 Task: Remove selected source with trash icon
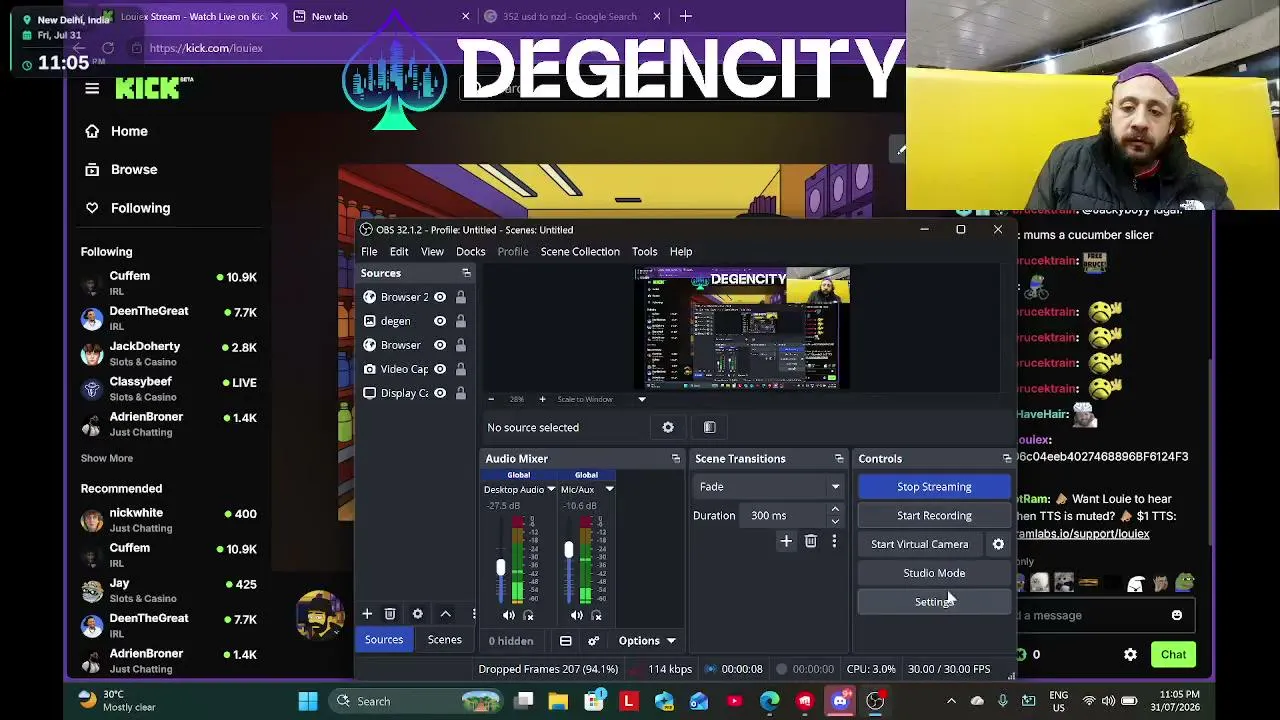390,614
